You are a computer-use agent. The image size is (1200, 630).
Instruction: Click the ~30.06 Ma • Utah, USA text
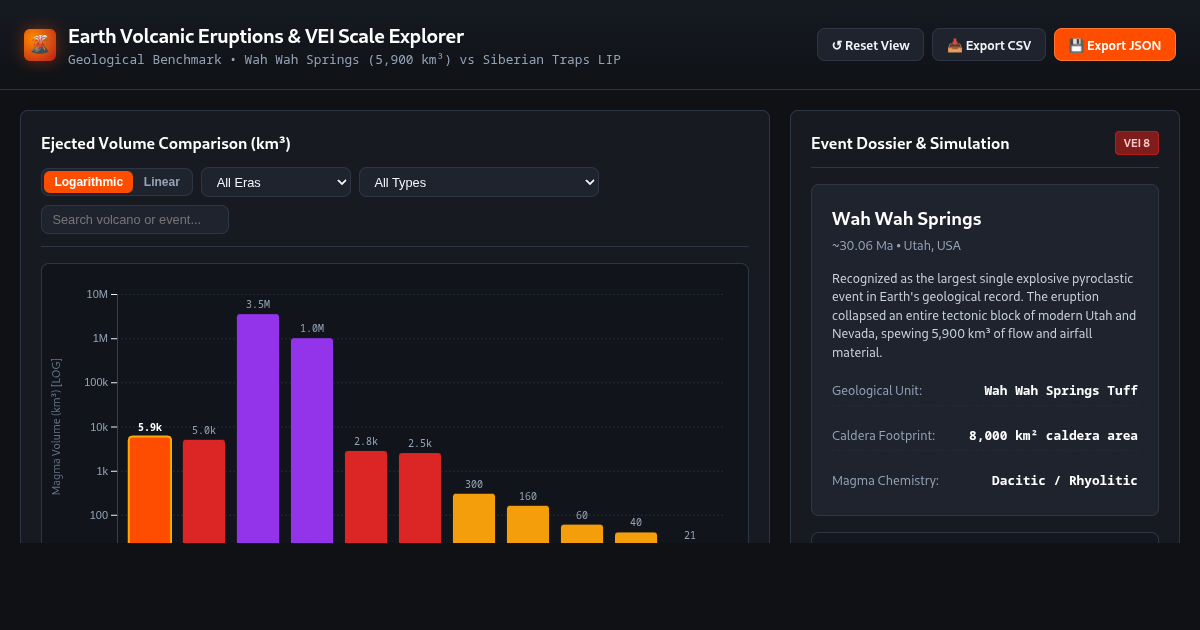896,246
